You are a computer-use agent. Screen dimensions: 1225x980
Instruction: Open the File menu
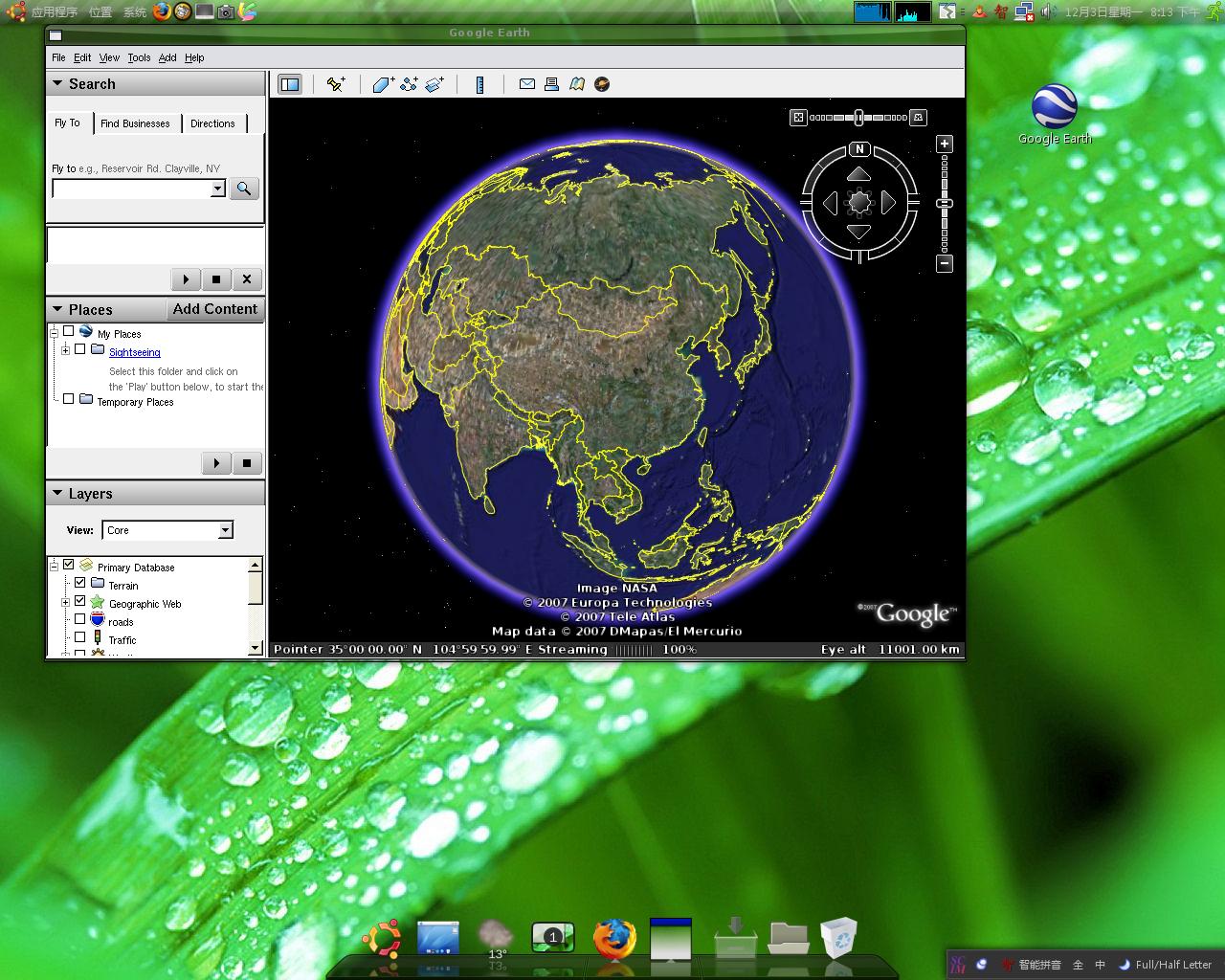58,57
